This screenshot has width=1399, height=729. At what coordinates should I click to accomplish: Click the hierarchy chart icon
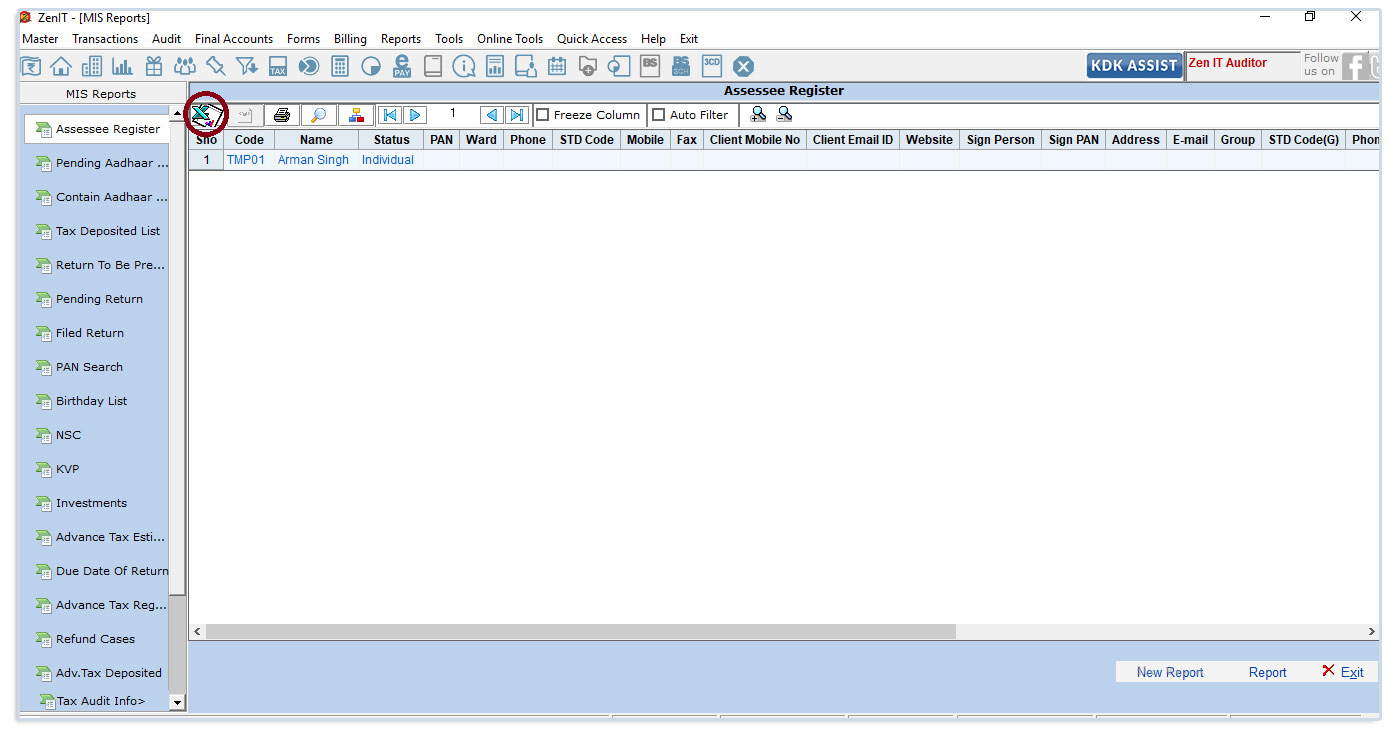tap(356, 115)
